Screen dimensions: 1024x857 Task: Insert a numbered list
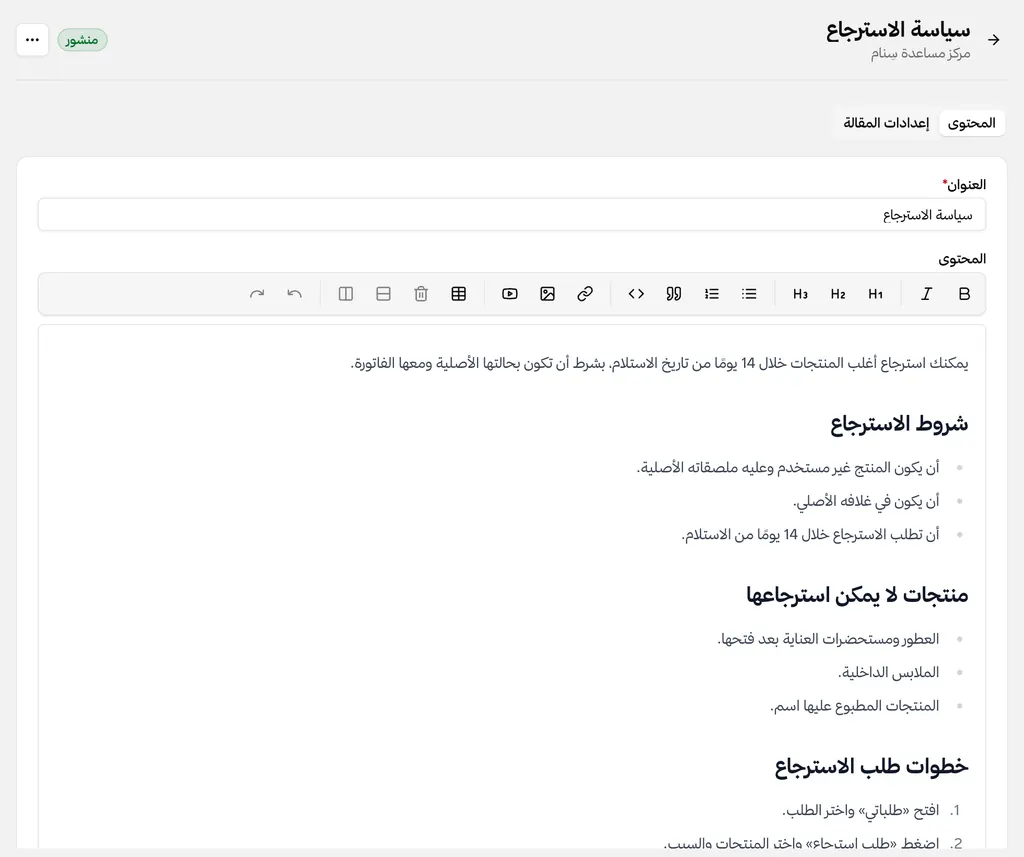click(712, 294)
